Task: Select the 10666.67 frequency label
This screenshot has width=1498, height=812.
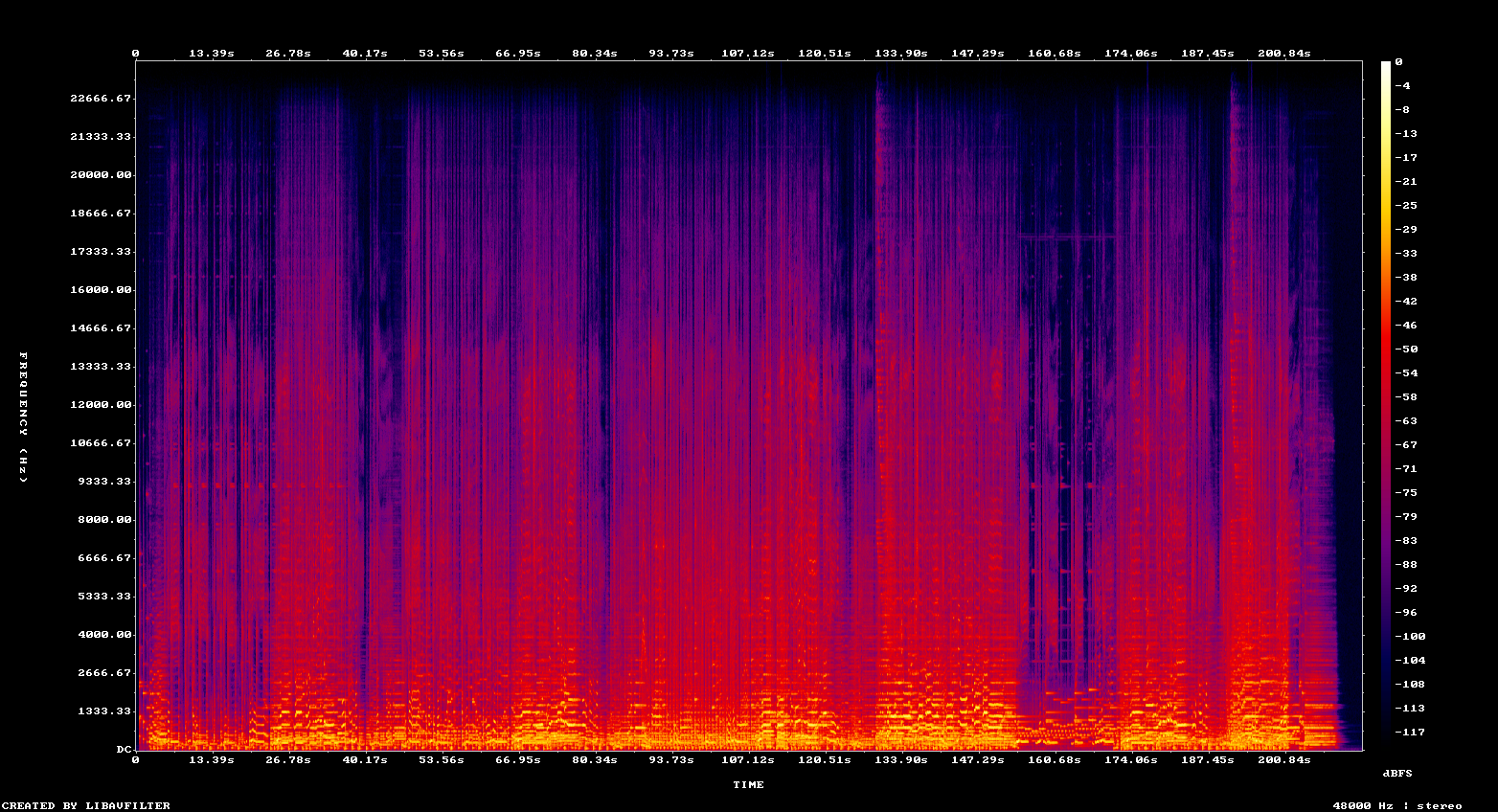Action: (x=101, y=443)
